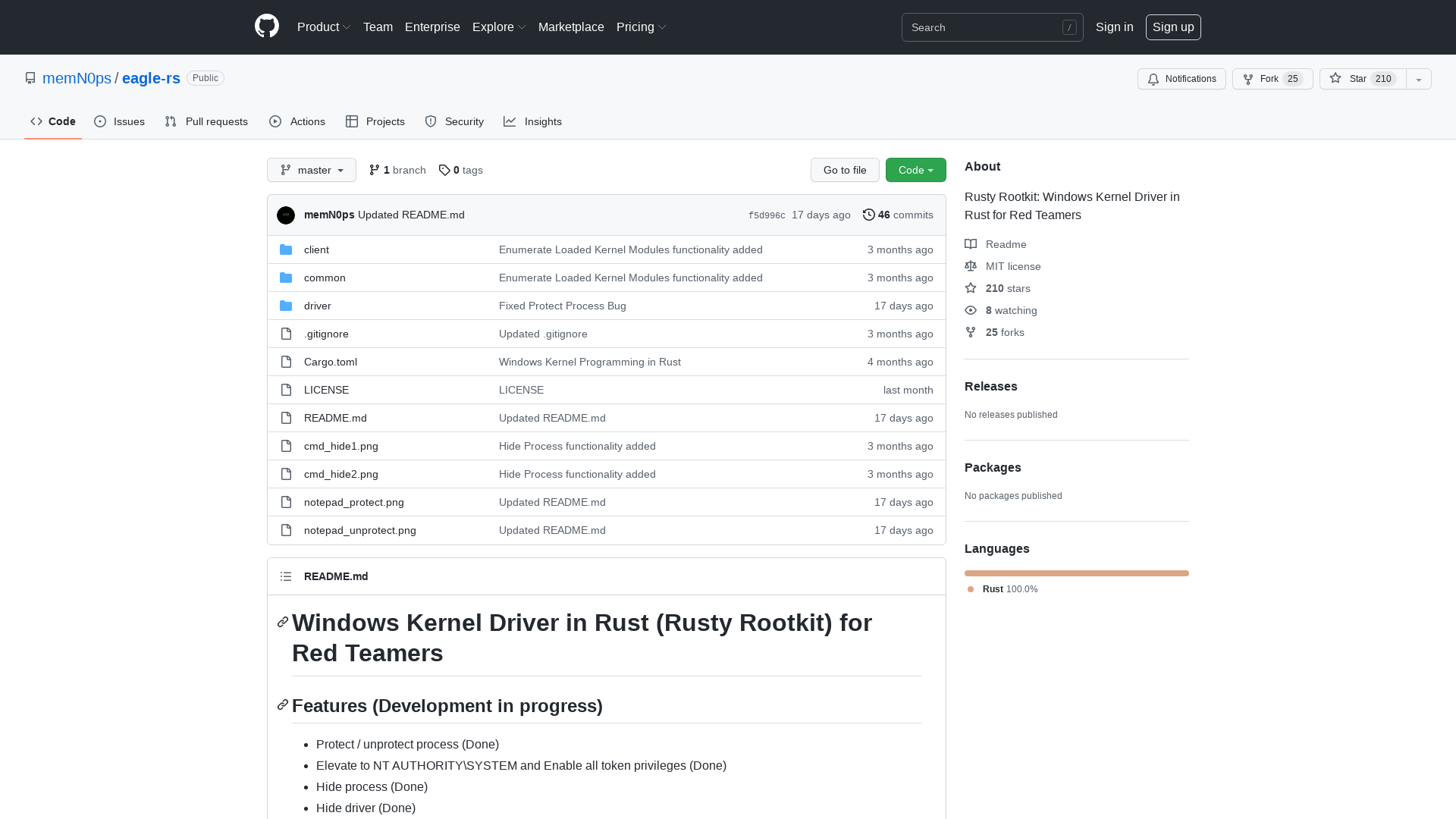This screenshot has height=819, width=1456.
Task: Open README table of contents icon
Action: pyautogui.click(x=286, y=576)
